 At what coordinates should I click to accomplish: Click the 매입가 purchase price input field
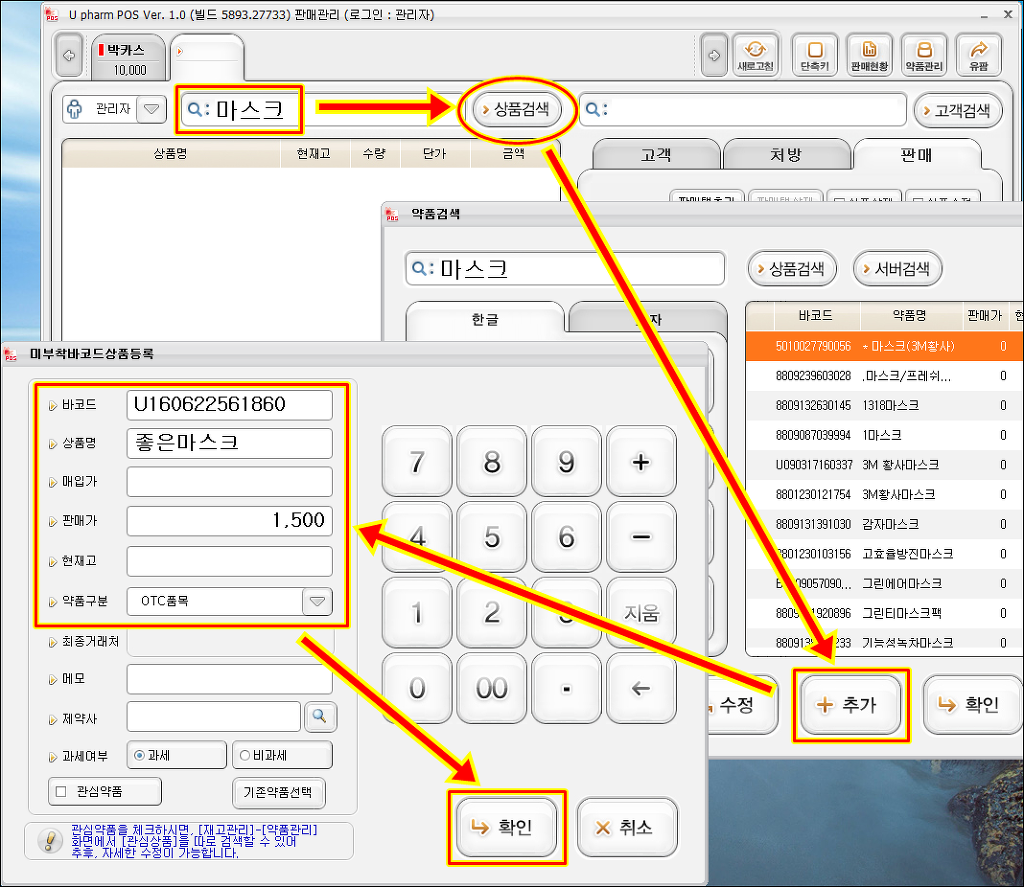coord(229,482)
